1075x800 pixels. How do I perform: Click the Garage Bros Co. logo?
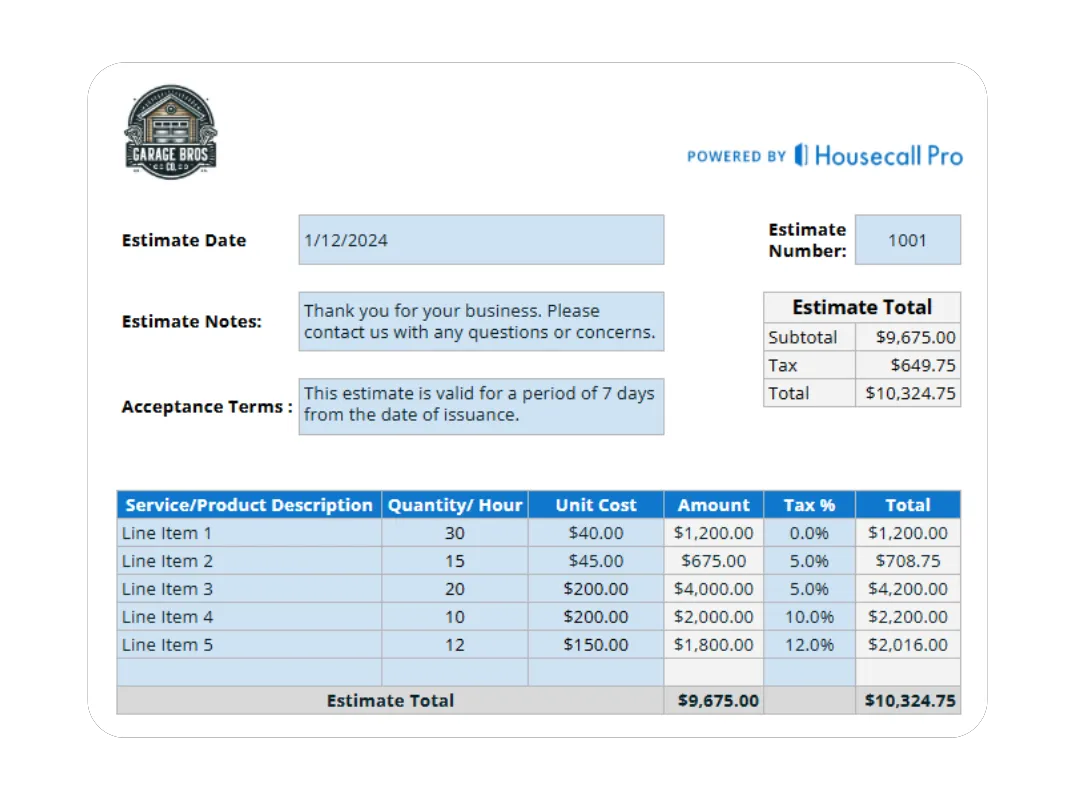pos(170,132)
